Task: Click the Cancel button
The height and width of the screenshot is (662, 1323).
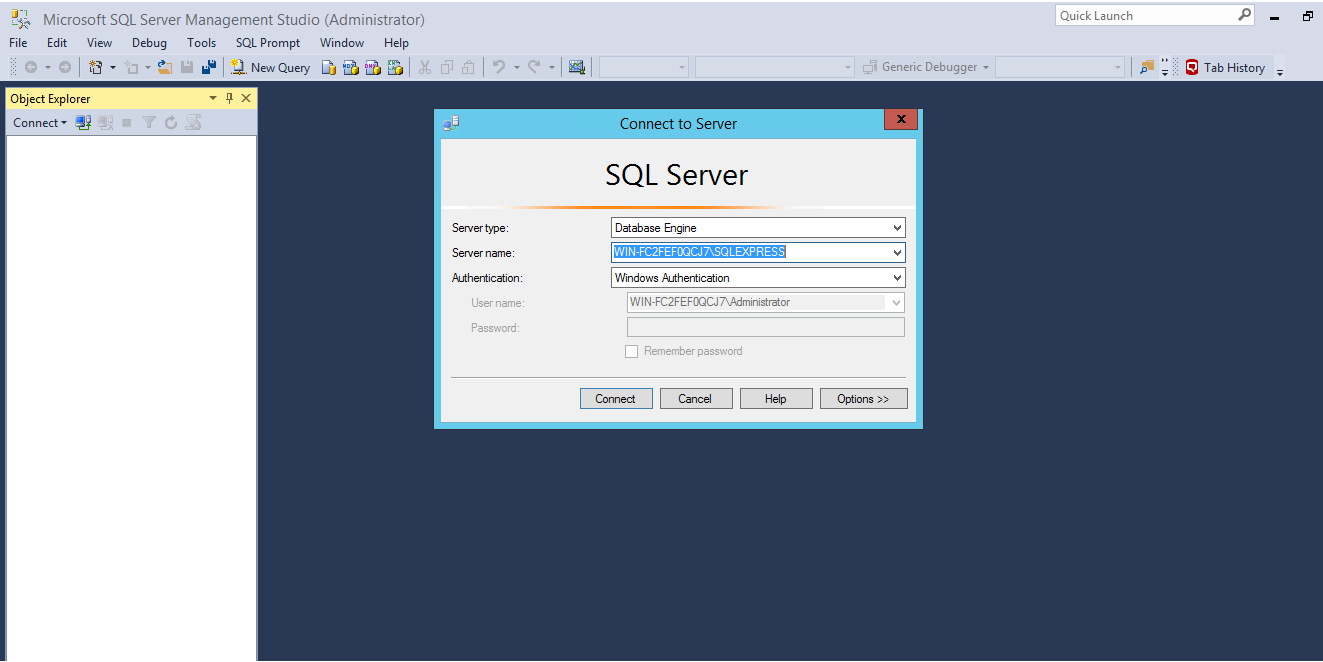Action: pyautogui.click(x=695, y=399)
